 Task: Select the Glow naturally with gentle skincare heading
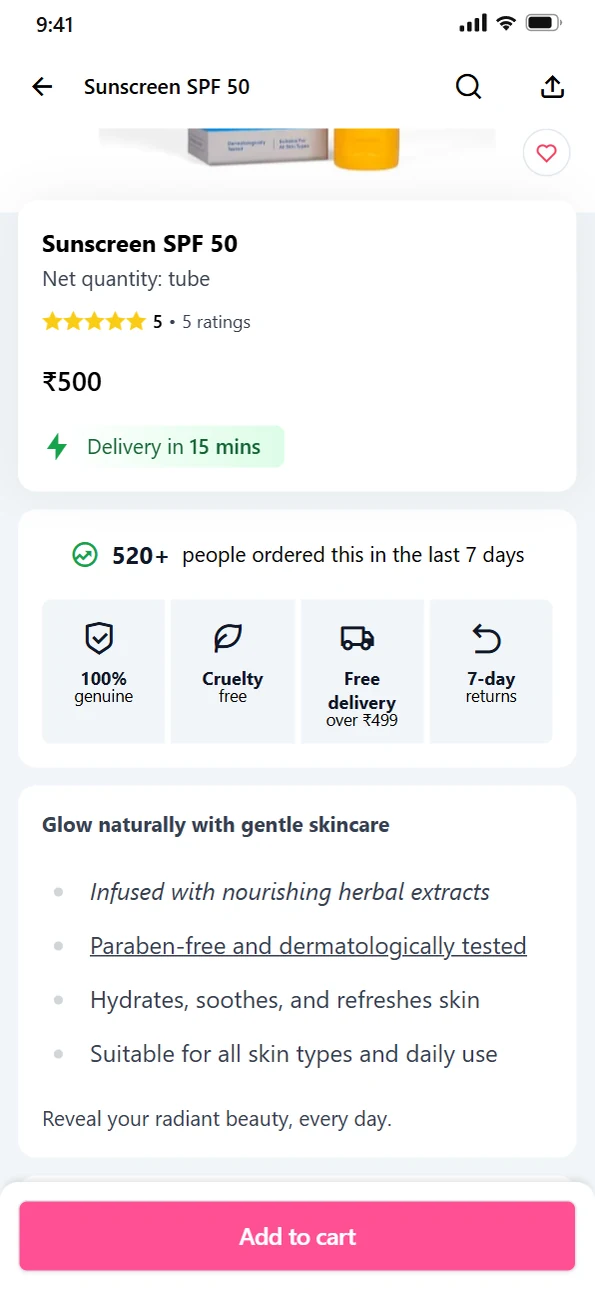[x=216, y=825]
